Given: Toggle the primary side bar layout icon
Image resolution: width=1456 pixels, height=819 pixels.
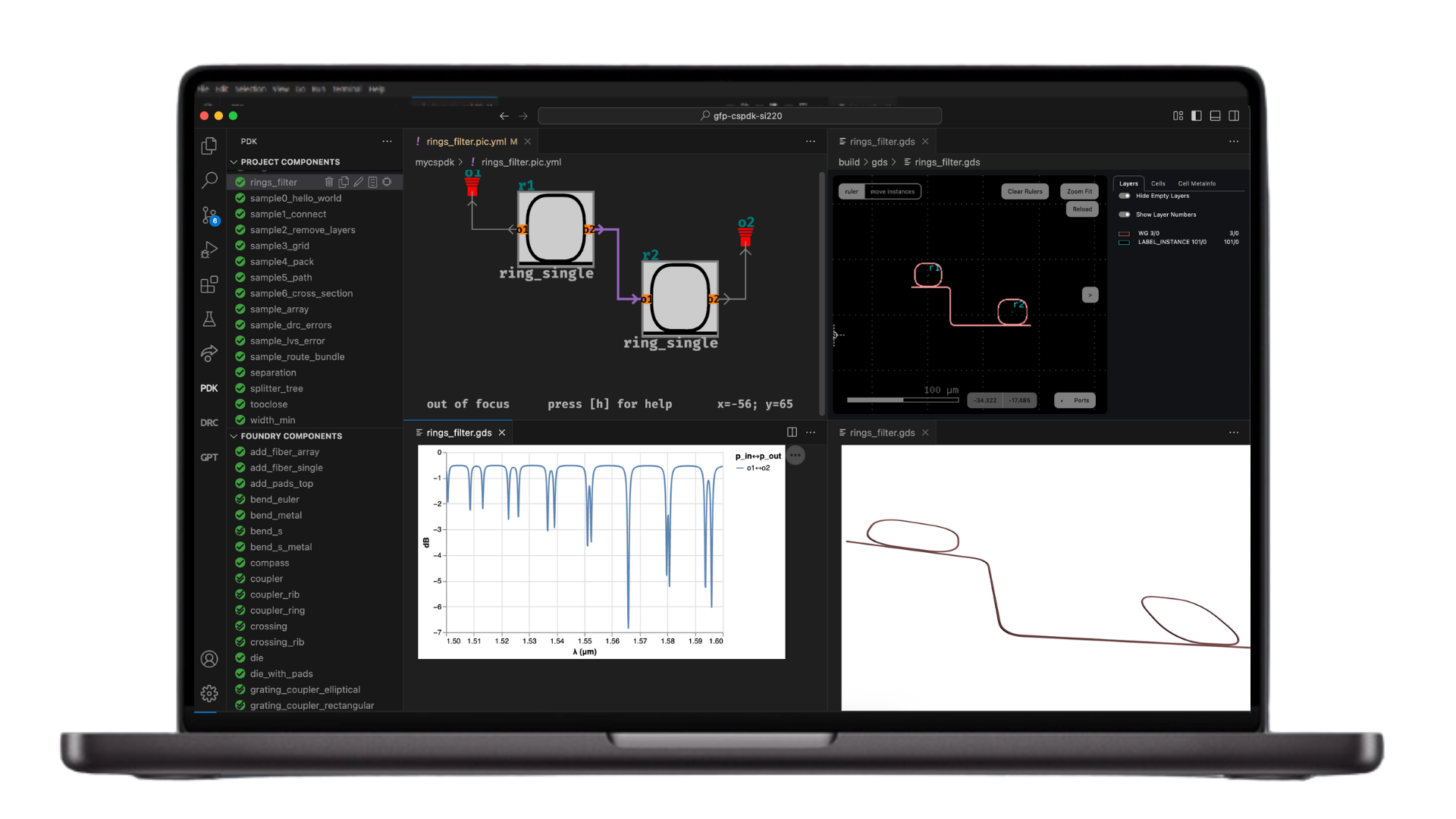Looking at the screenshot, I should click(1197, 116).
